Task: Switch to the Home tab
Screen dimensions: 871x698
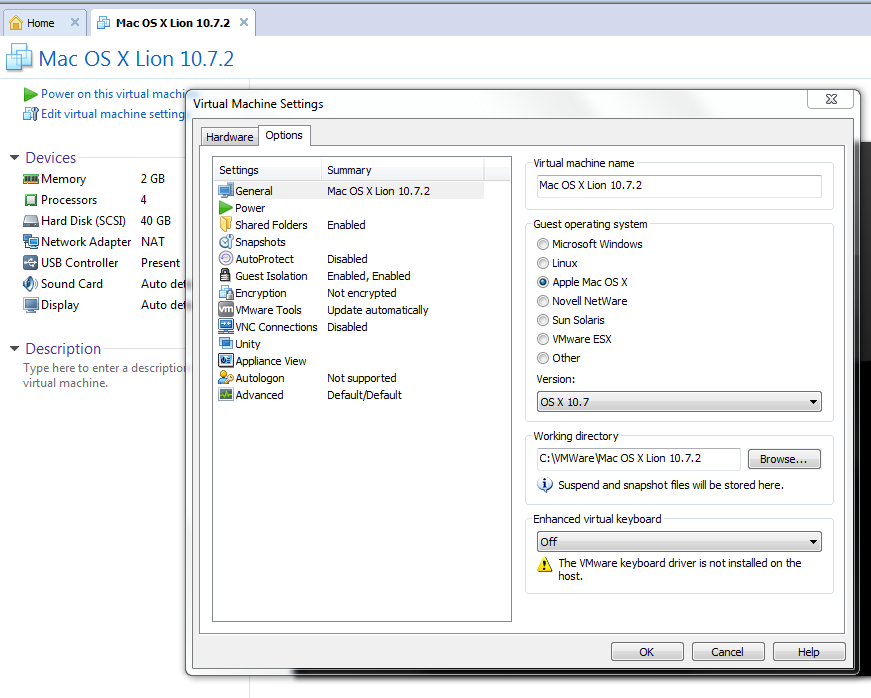Action: coord(42,23)
